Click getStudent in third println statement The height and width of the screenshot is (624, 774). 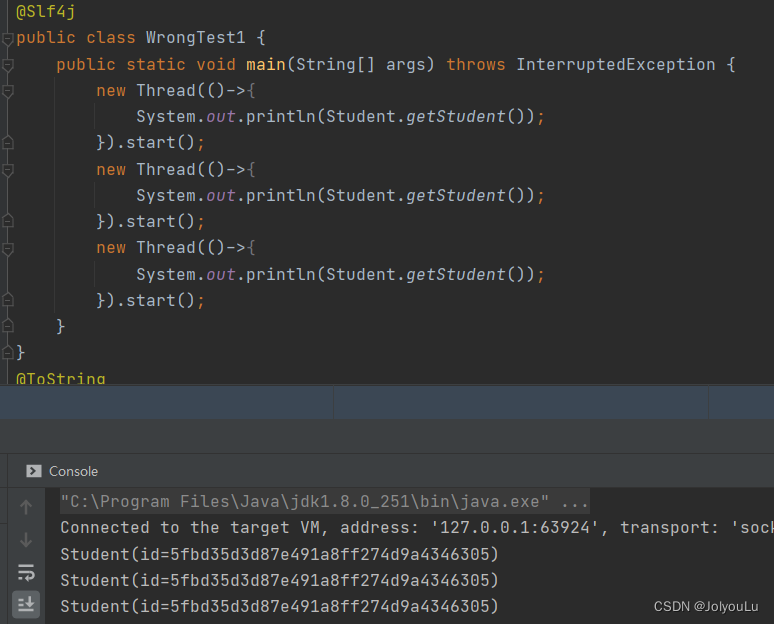click(456, 274)
